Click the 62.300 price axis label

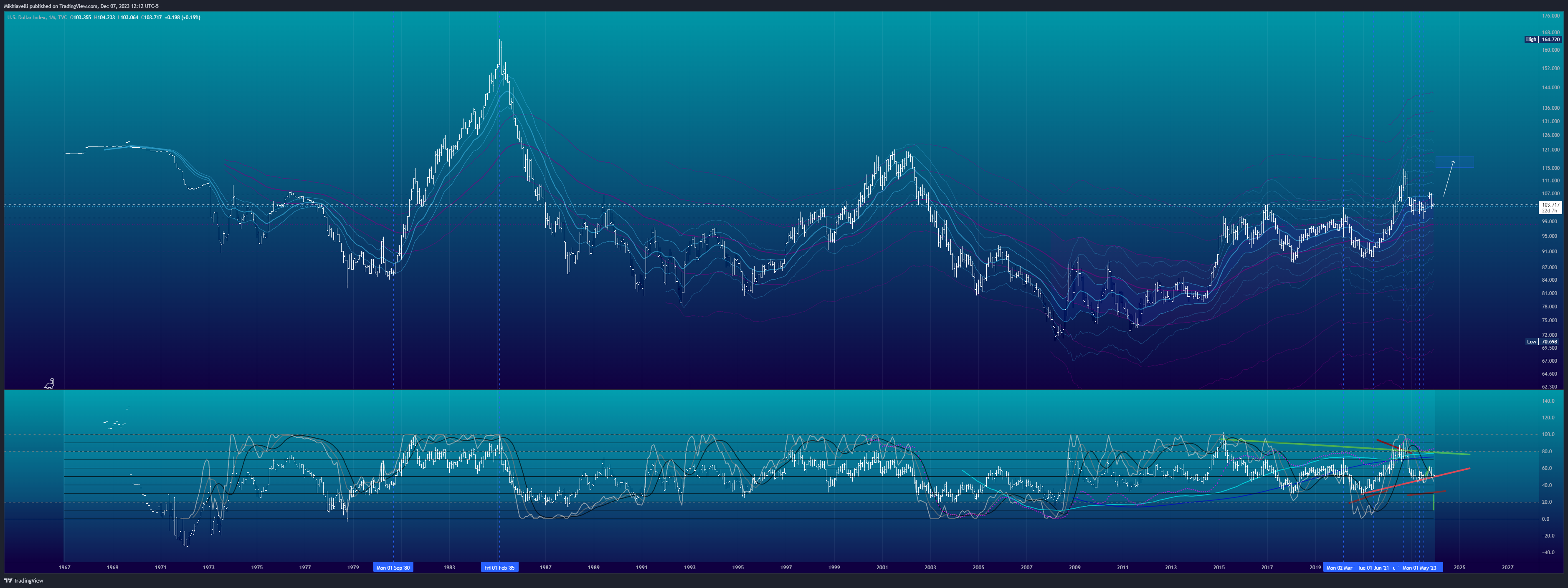[1550, 386]
